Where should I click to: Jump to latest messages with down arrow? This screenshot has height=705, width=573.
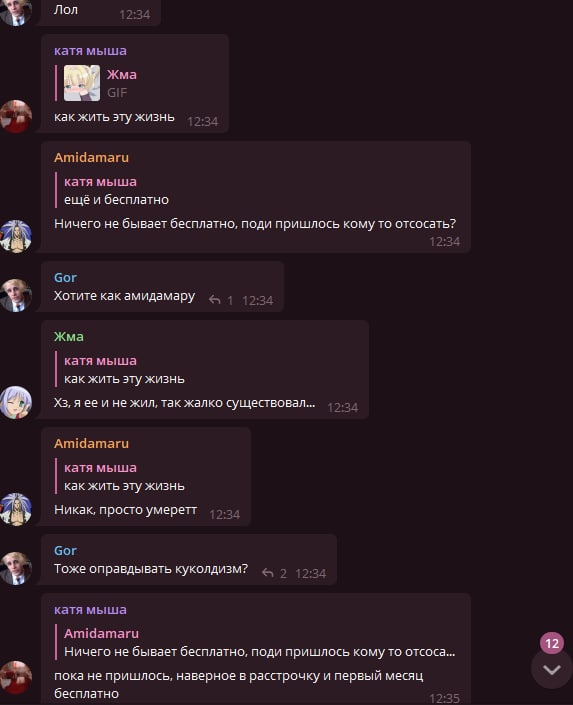click(x=551, y=669)
